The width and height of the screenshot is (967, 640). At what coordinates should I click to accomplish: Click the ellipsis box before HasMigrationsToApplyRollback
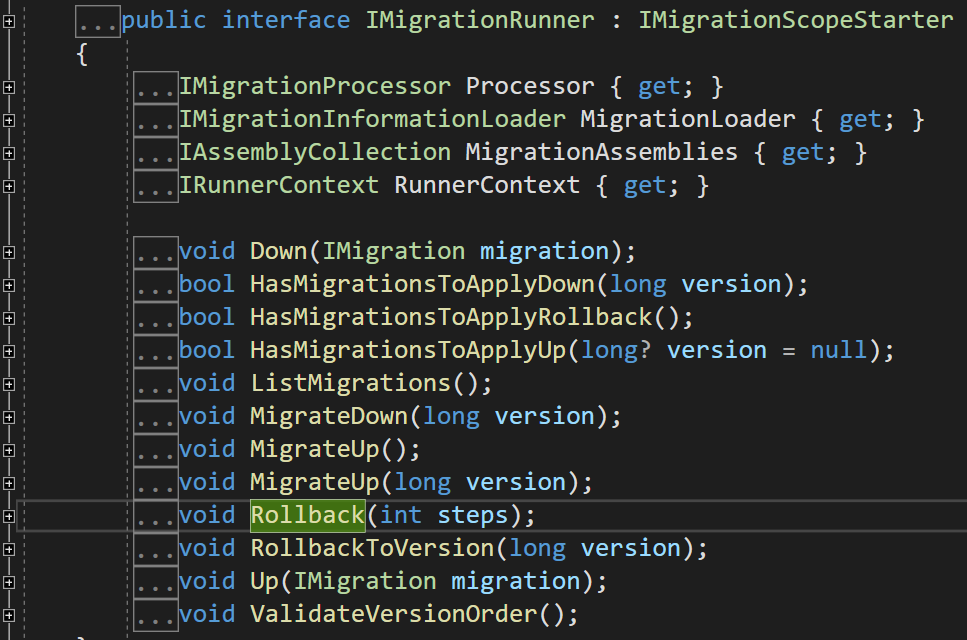(156, 318)
